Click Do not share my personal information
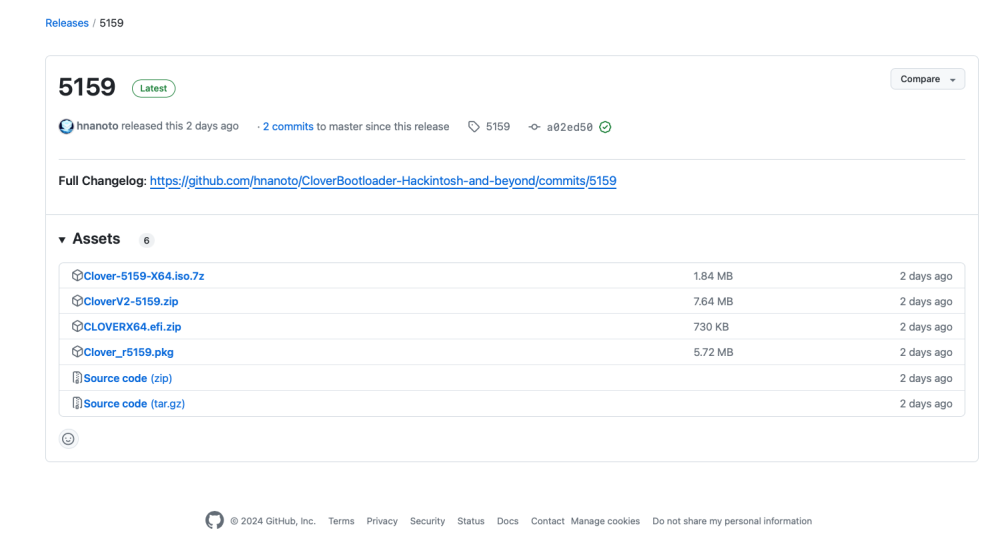 [732, 521]
